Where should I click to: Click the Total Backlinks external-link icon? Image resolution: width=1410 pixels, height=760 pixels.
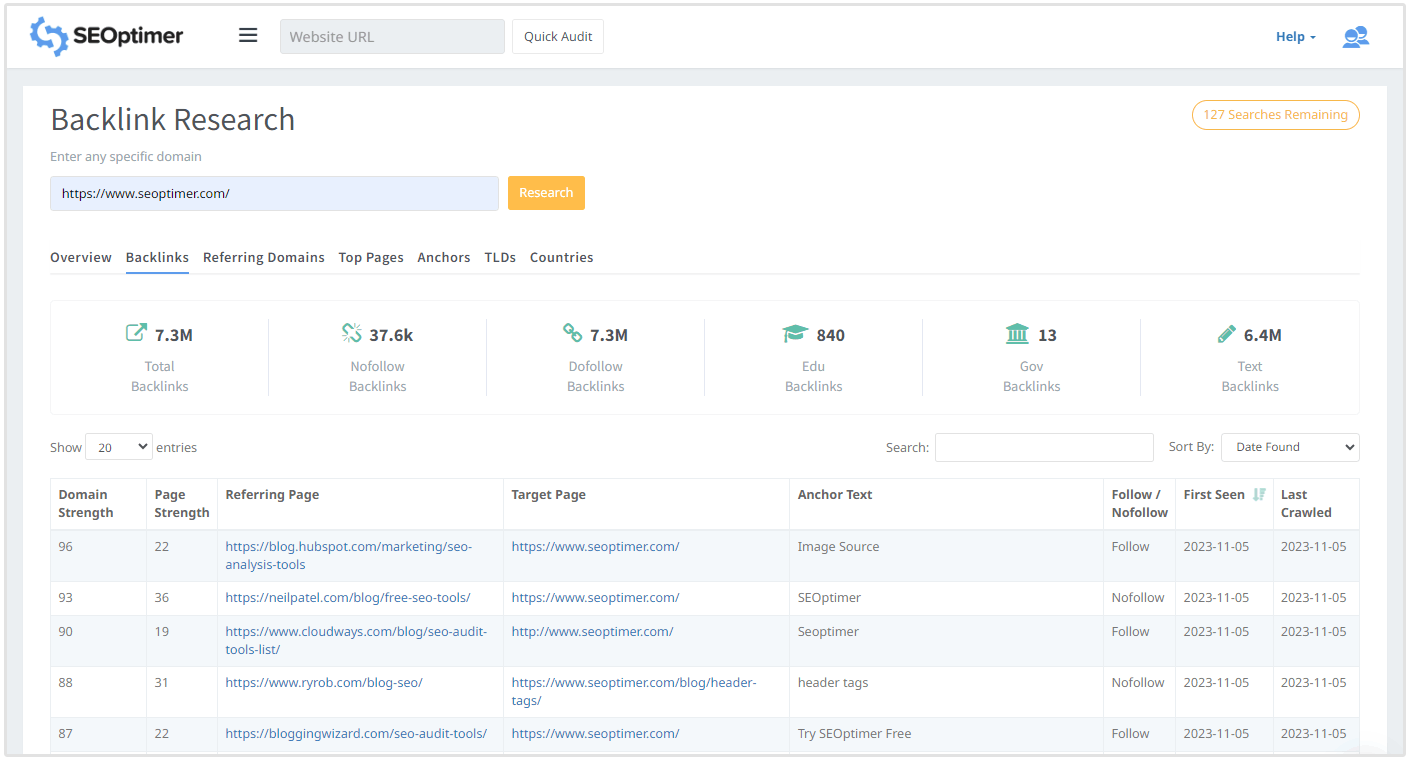(x=134, y=332)
